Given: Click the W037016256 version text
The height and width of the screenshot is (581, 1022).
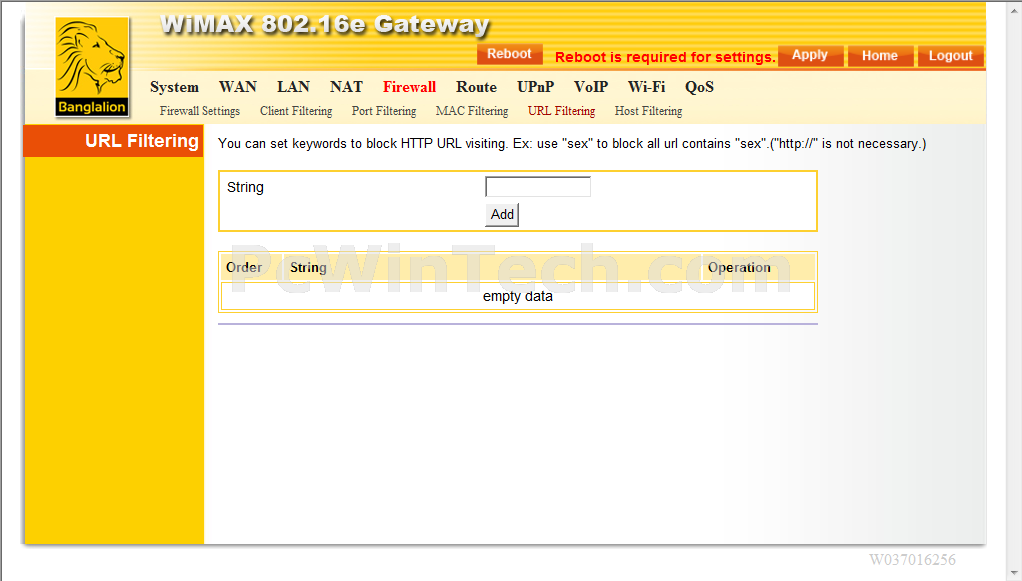Looking at the screenshot, I should (912, 559).
